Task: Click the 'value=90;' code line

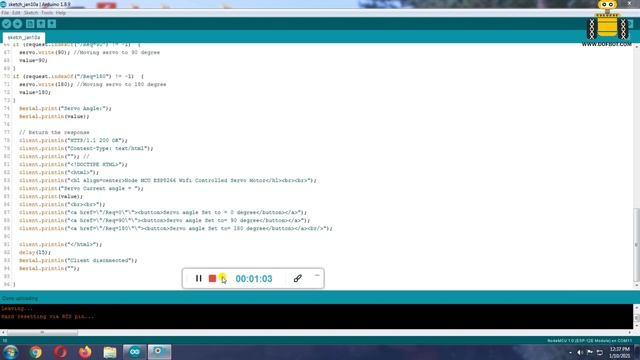Action: [33, 60]
